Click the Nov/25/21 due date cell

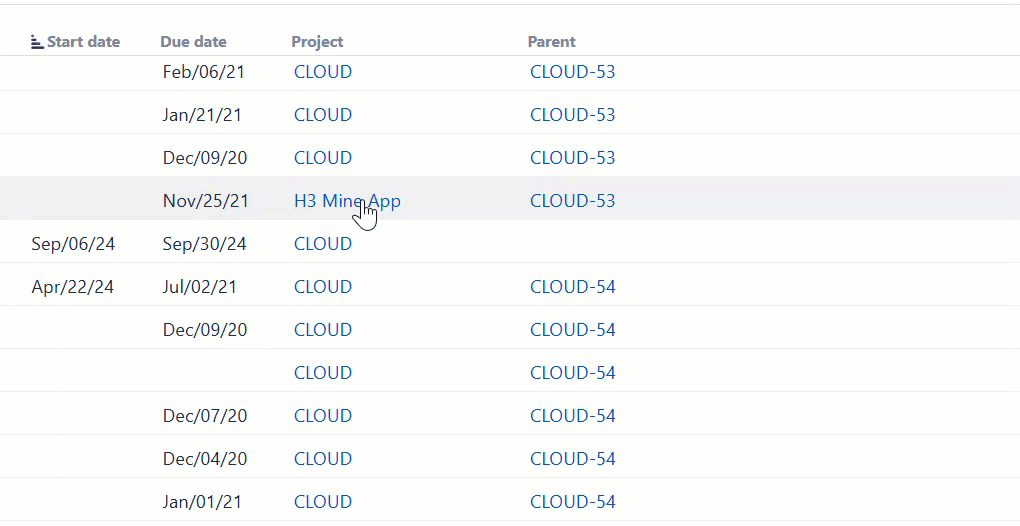click(206, 201)
